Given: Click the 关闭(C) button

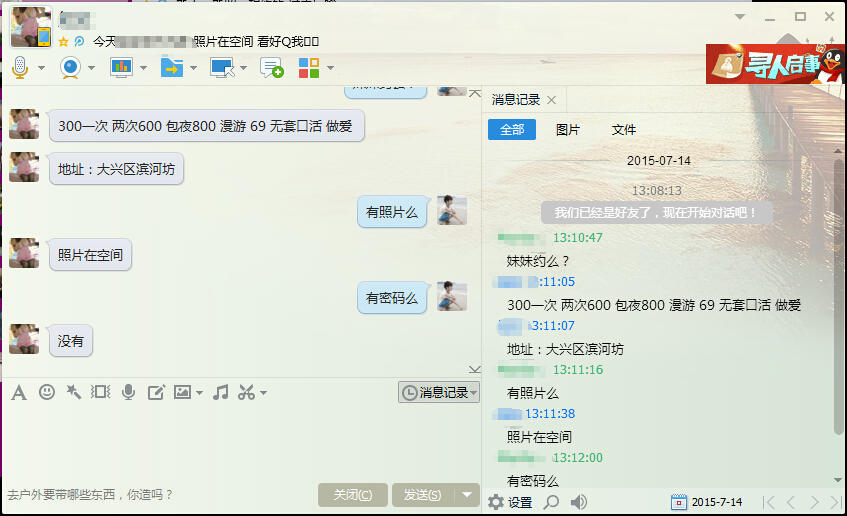Looking at the screenshot, I should coord(353,494).
